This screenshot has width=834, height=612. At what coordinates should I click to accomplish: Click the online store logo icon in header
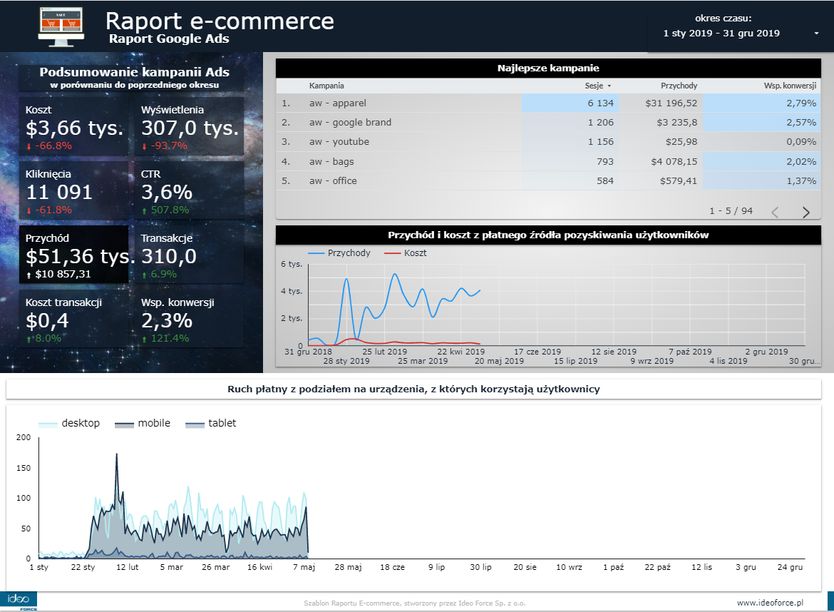click(60, 26)
